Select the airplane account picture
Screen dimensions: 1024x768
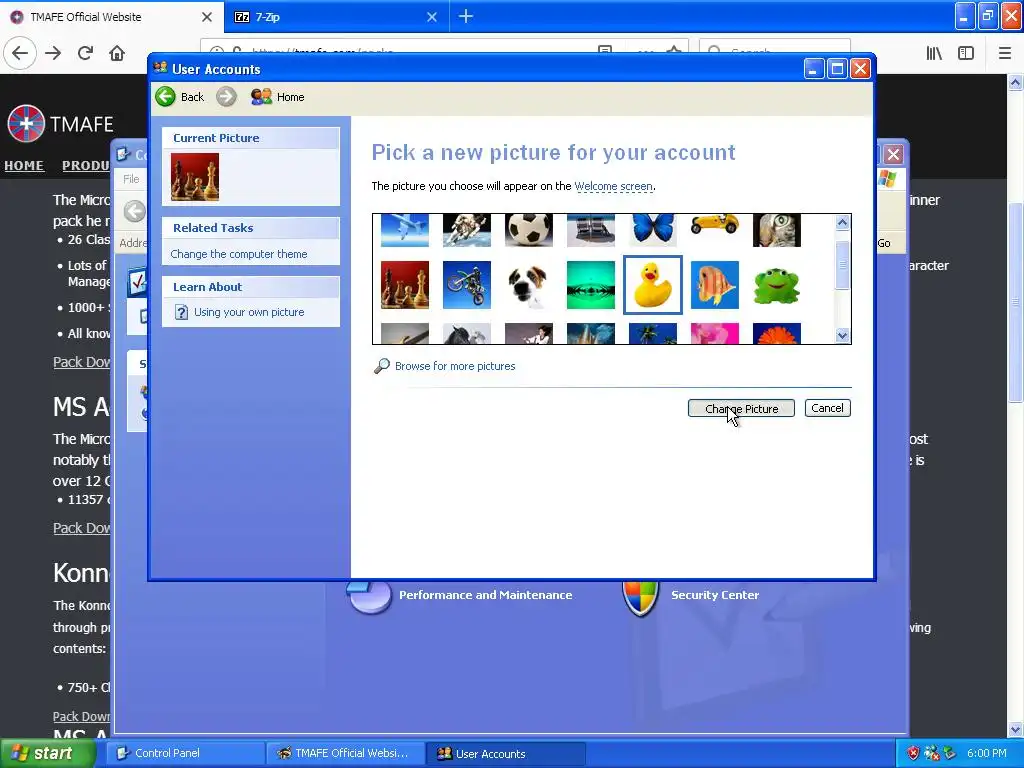[405, 231]
